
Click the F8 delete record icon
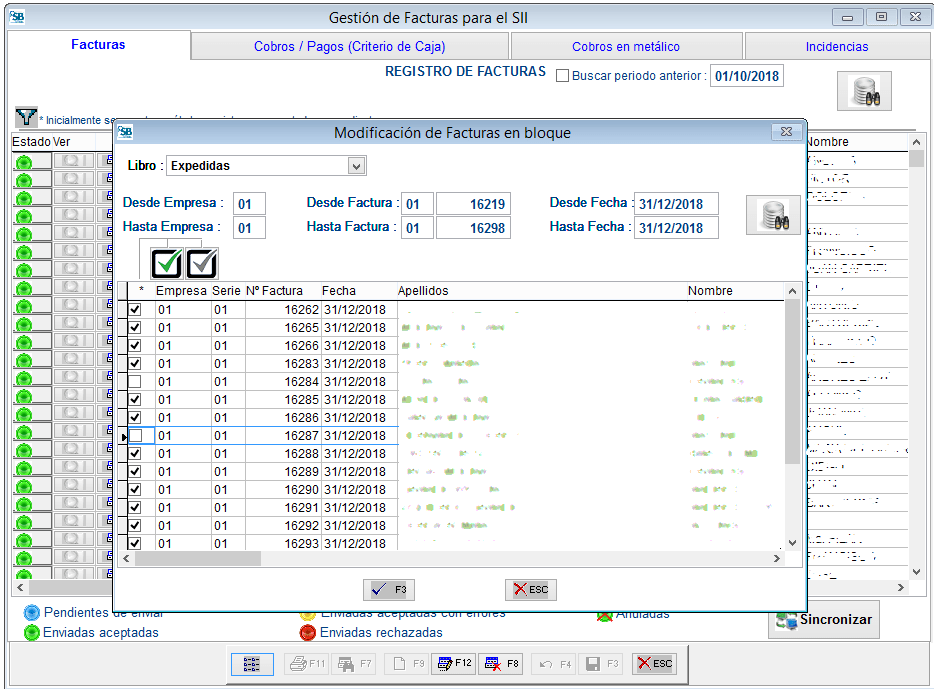point(501,663)
